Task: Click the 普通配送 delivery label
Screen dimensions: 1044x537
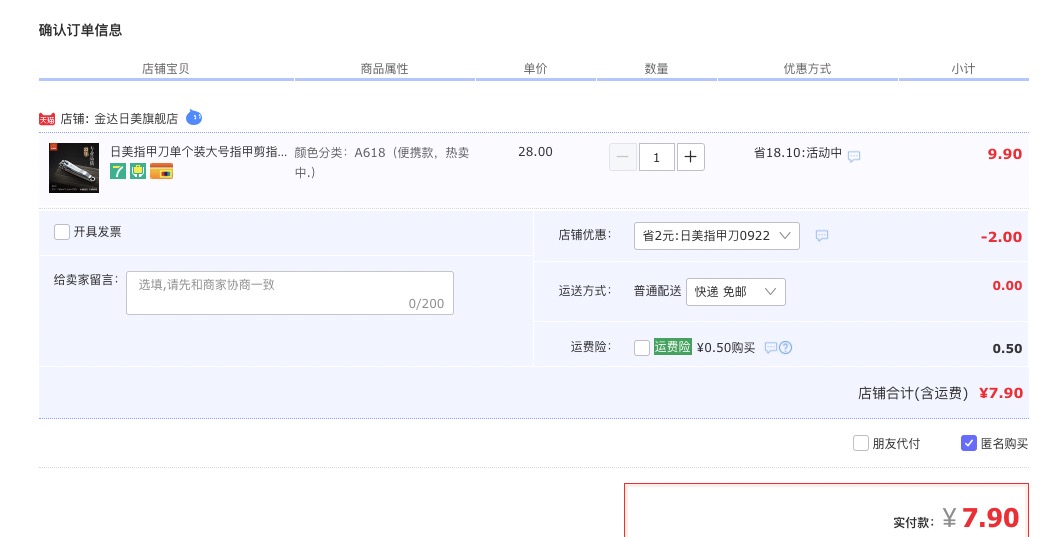Action: pos(657,291)
